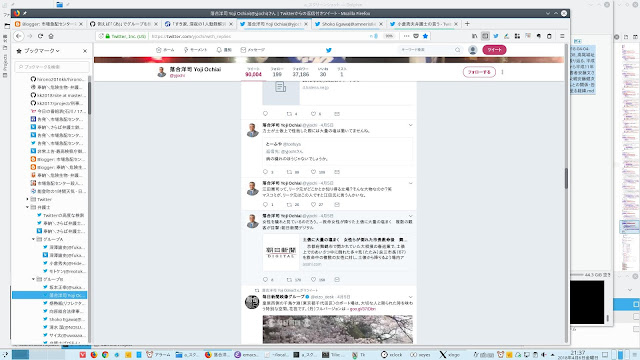
Task: Save page with Pocket icon
Action: (416, 36)
